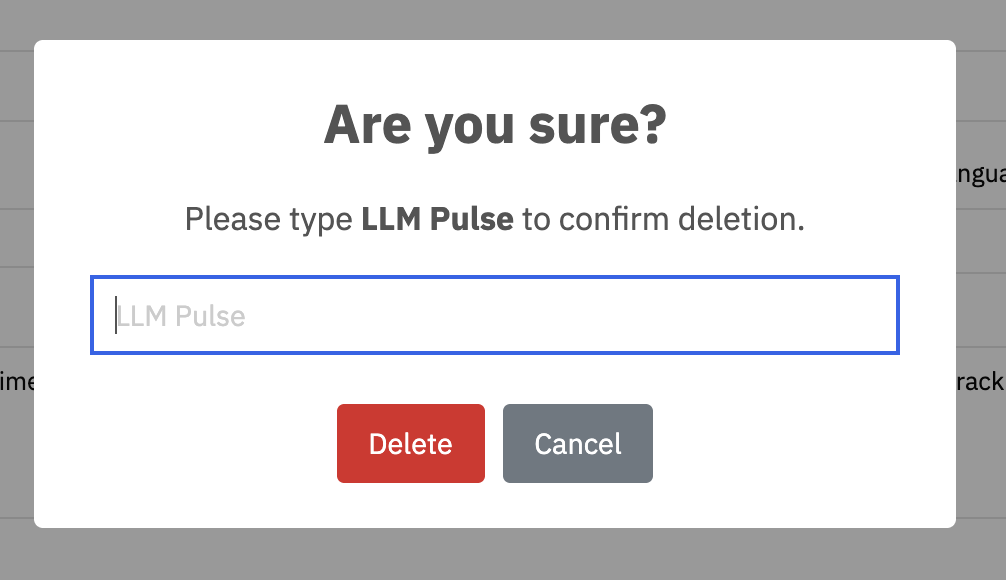Click the grey placeholder text inside the input

[181, 316]
